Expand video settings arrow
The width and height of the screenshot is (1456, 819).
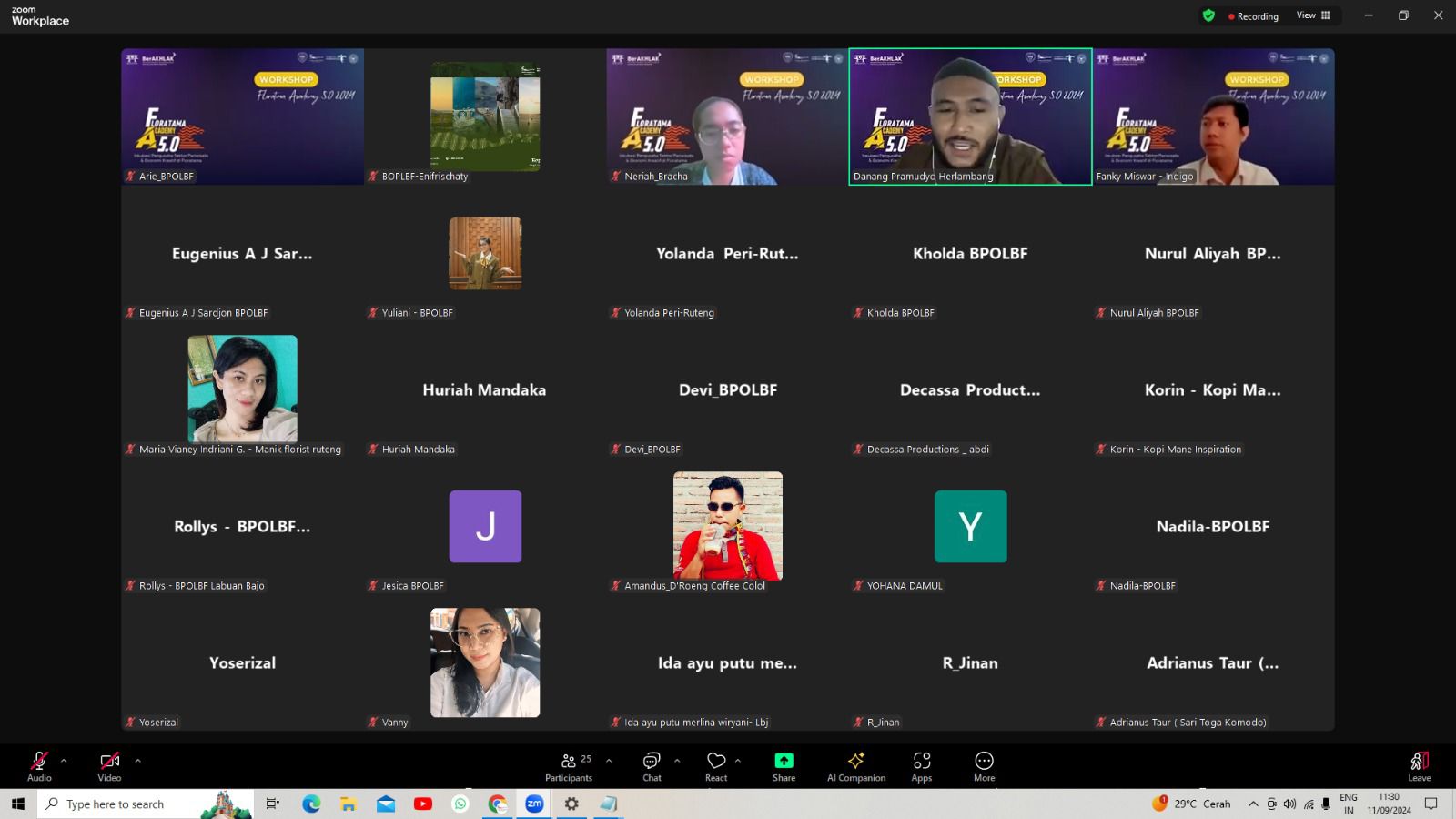tap(137, 761)
